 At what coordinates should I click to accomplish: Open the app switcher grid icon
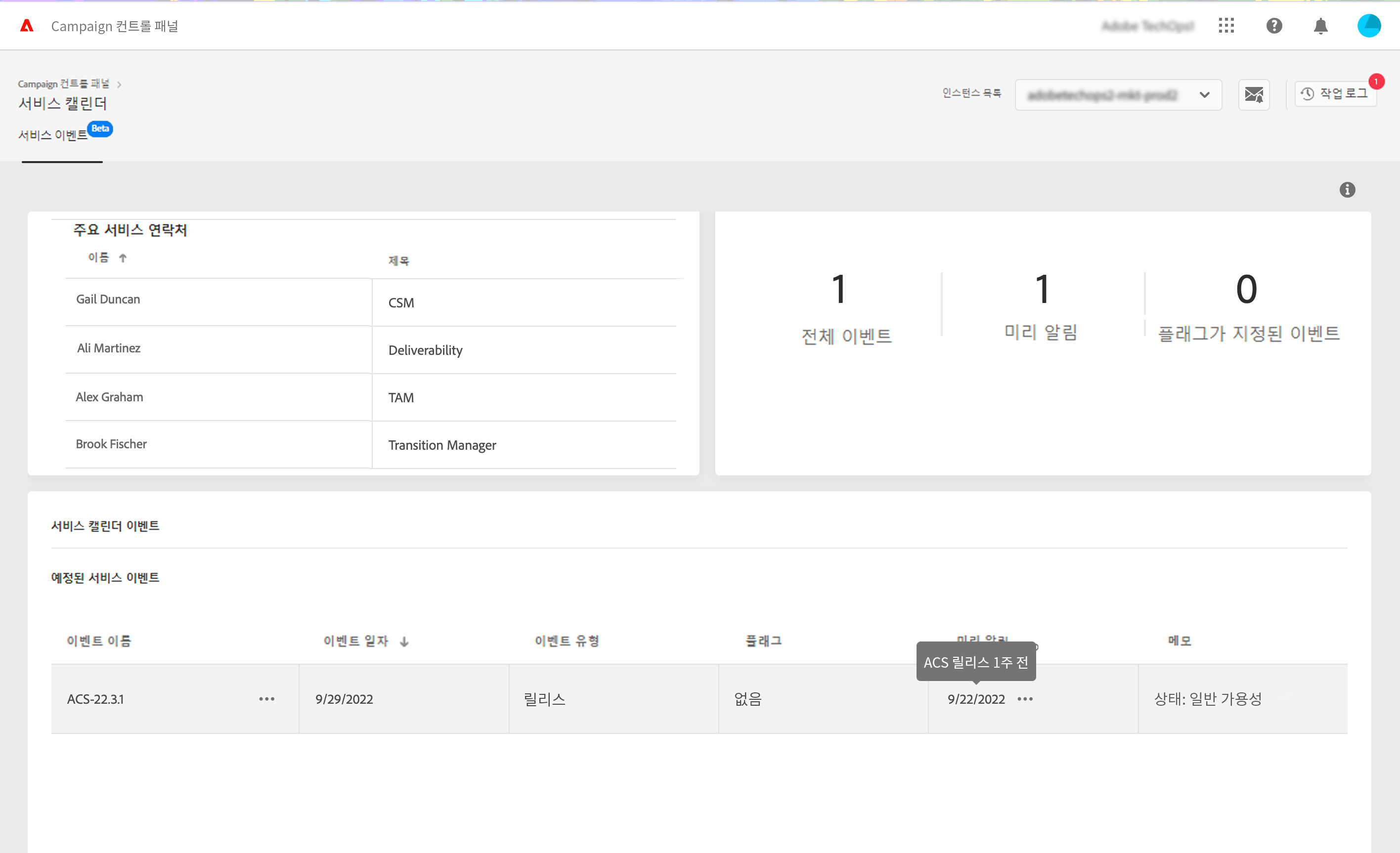click(1226, 26)
